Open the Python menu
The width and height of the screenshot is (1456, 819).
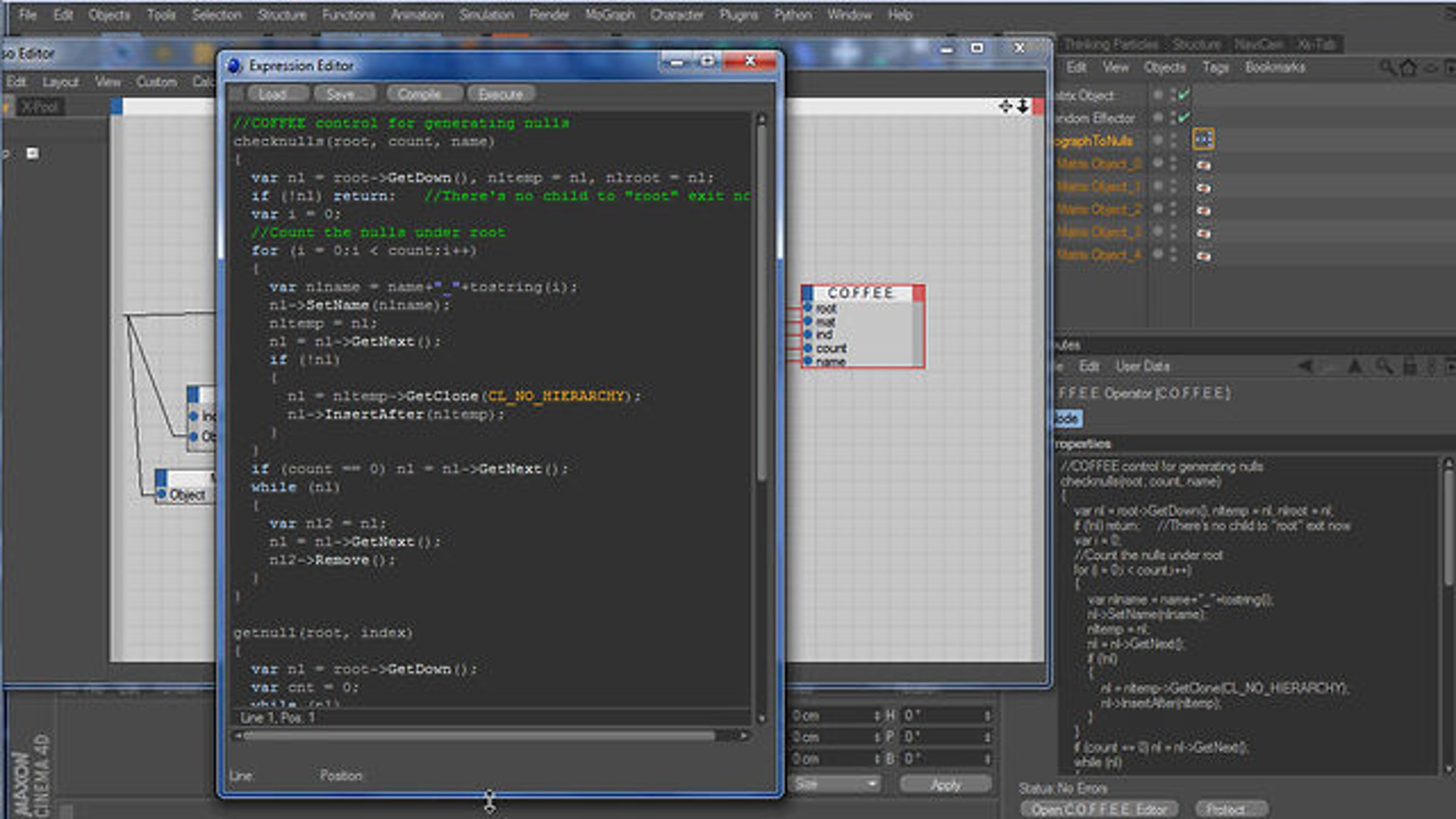[x=793, y=15]
